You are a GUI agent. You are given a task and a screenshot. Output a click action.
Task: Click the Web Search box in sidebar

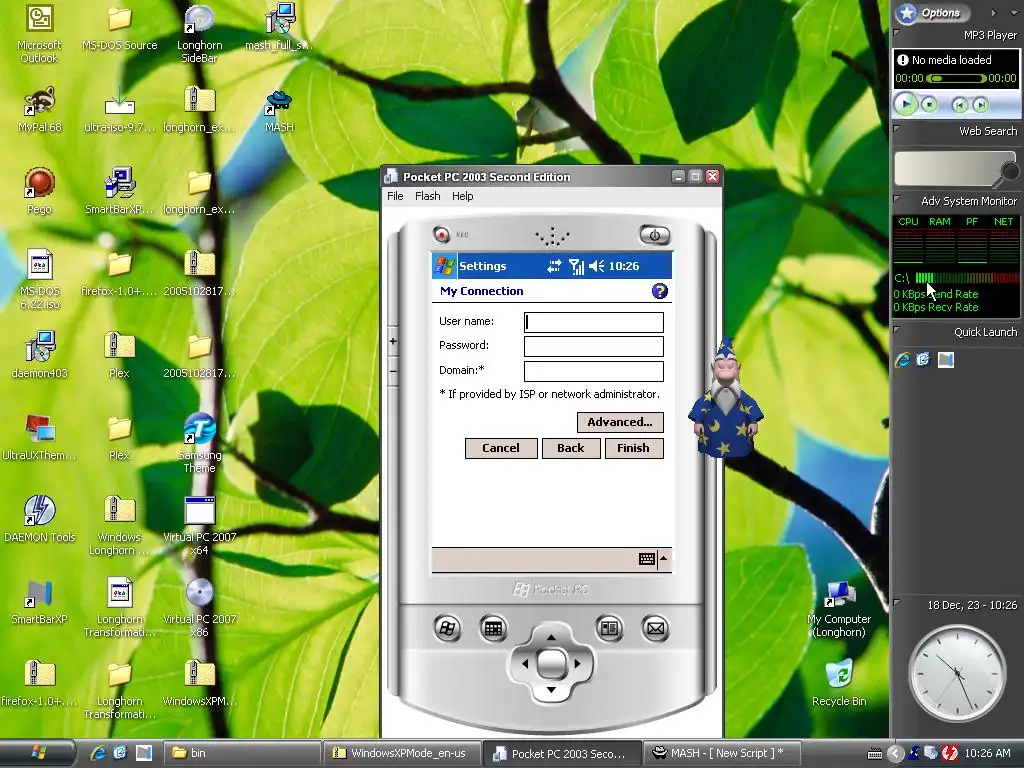947,168
